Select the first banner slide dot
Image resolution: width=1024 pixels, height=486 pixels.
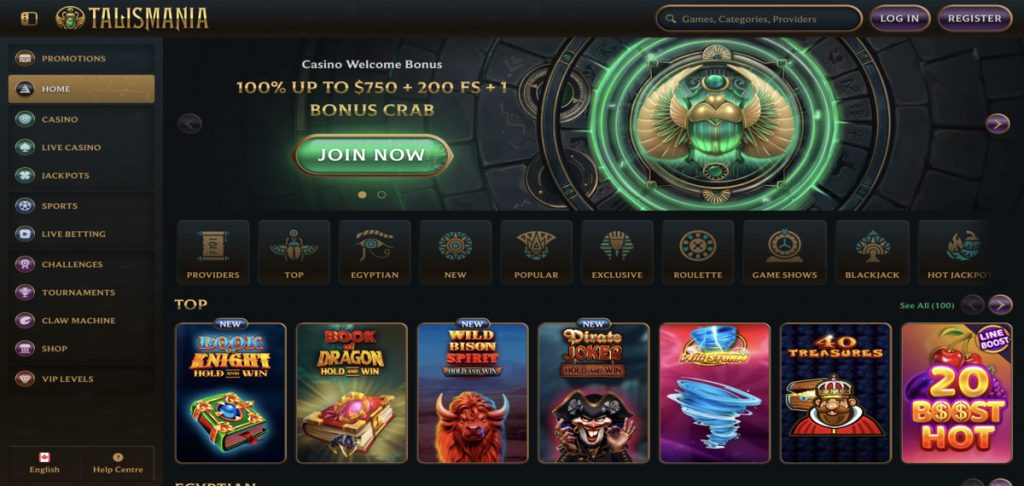pyautogui.click(x=362, y=195)
